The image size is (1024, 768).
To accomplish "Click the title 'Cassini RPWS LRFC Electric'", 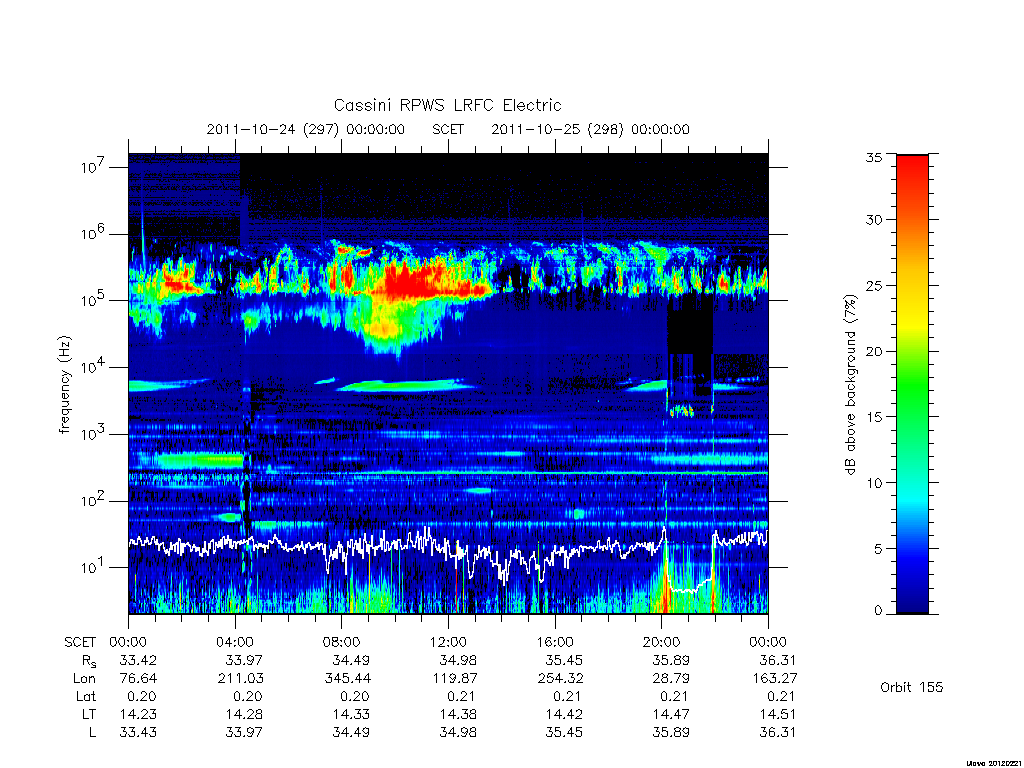I will click(447, 105).
